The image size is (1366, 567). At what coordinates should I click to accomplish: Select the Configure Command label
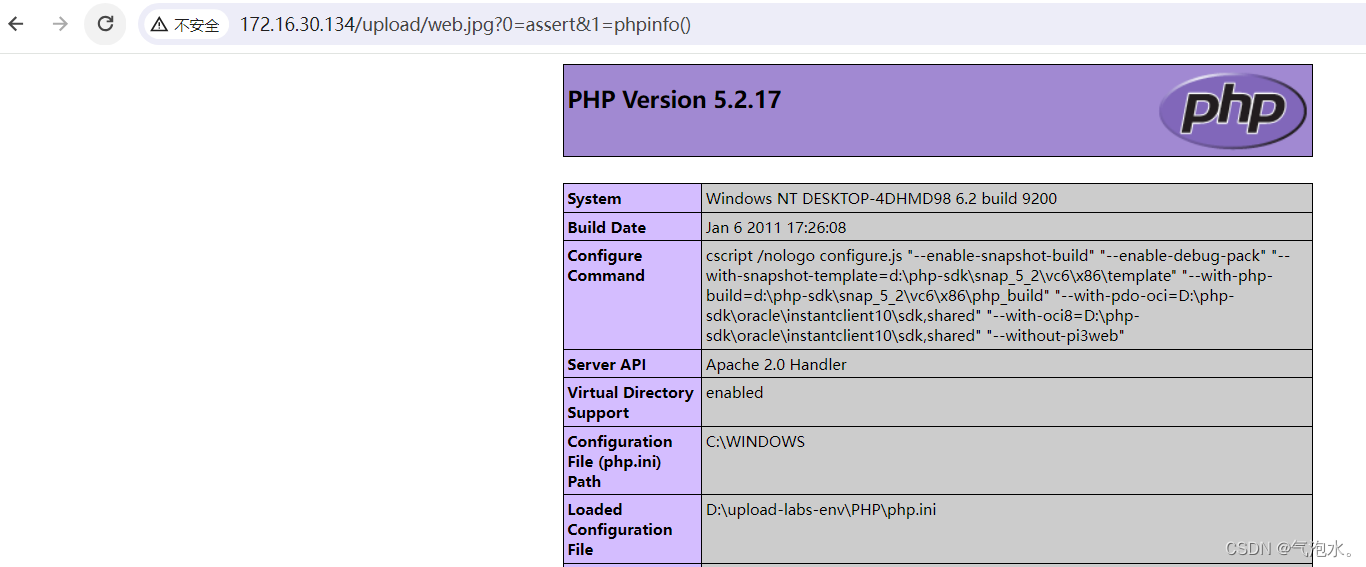tap(606, 265)
